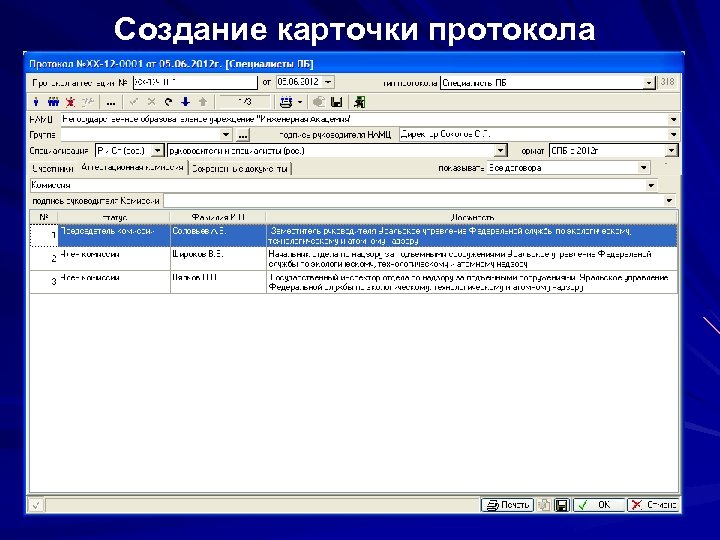Expand the НАМЦ organization dropdown
The image size is (720, 540).
point(673,119)
